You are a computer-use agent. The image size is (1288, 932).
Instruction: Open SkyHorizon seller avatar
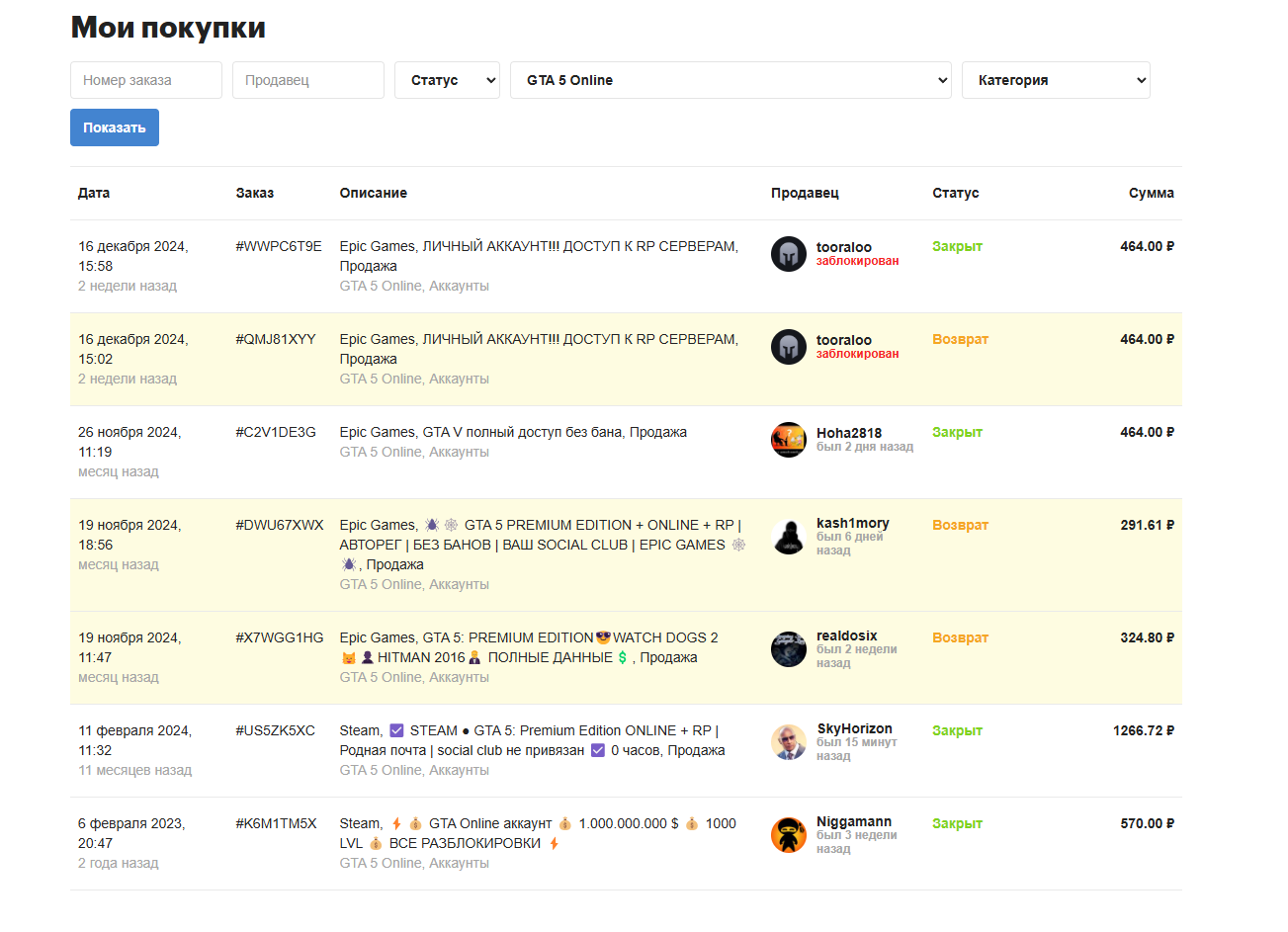[789, 742]
